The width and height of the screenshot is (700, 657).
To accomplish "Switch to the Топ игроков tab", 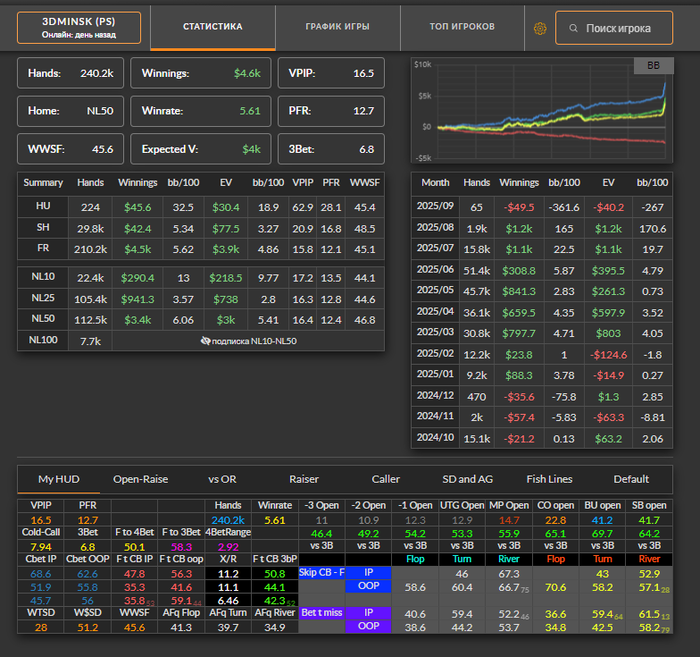I will pyautogui.click(x=461, y=27).
